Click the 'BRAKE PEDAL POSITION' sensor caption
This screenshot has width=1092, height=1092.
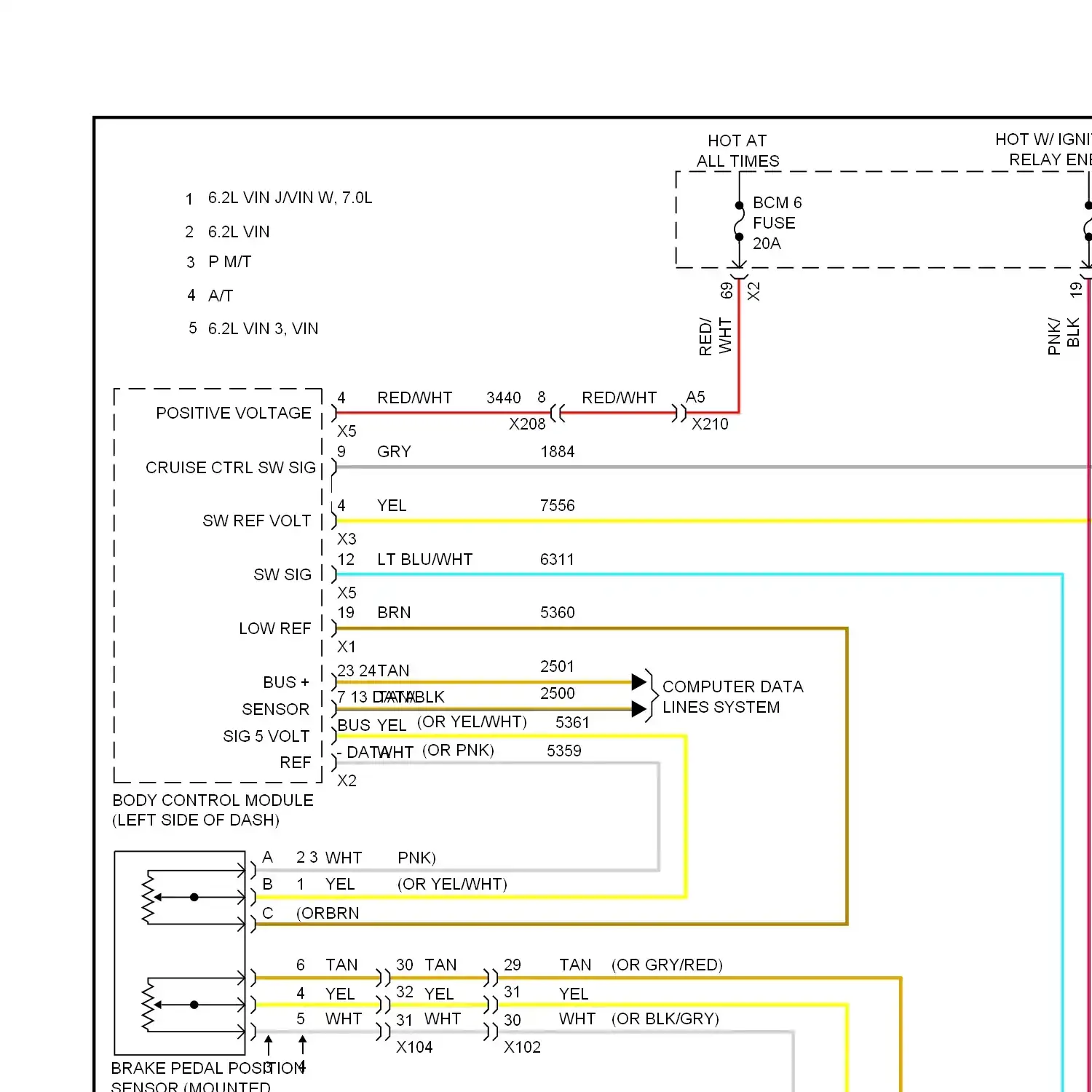[x=208, y=1068]
